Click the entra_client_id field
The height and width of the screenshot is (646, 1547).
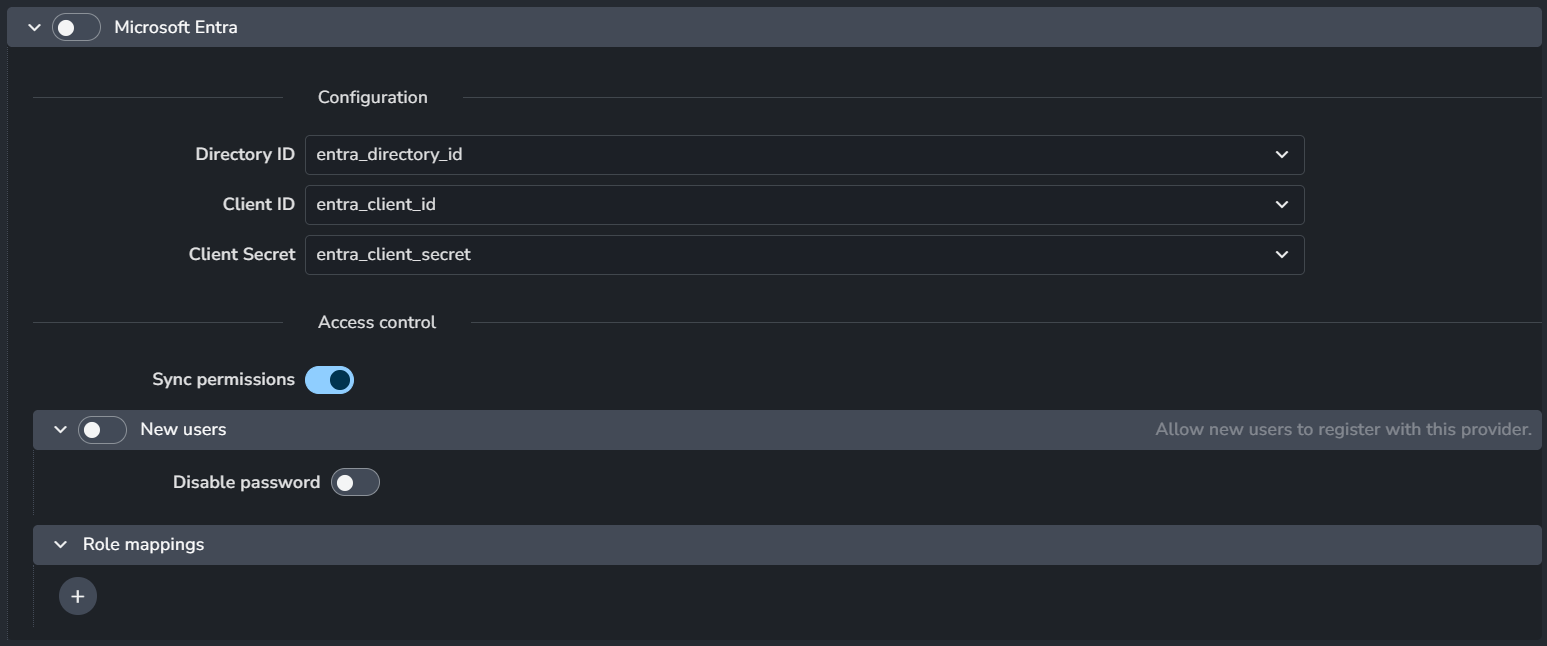click(x=805, y=205)
